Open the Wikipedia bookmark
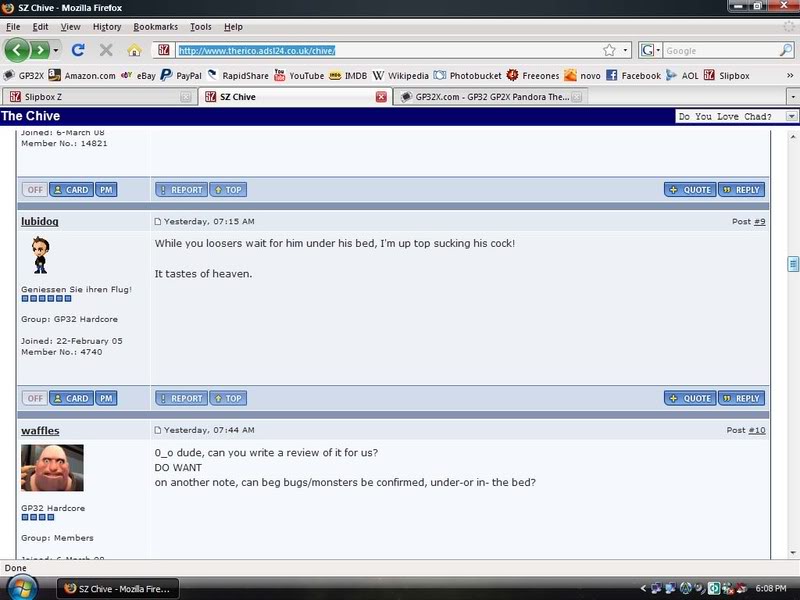 pyautogui.click(x=408, y=75)
